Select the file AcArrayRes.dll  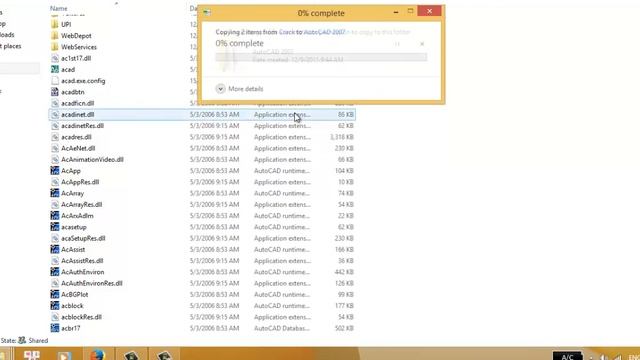82,204
